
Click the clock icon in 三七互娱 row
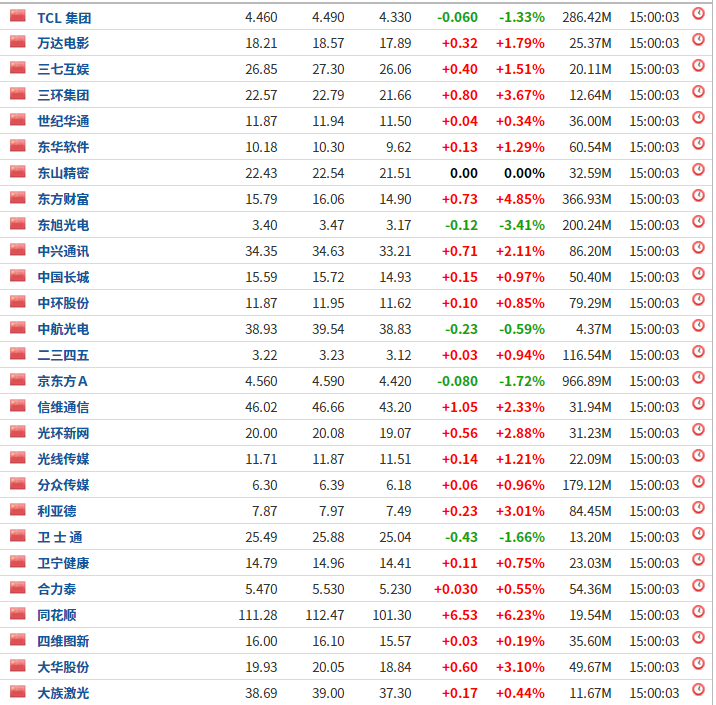tap(698, 66)
